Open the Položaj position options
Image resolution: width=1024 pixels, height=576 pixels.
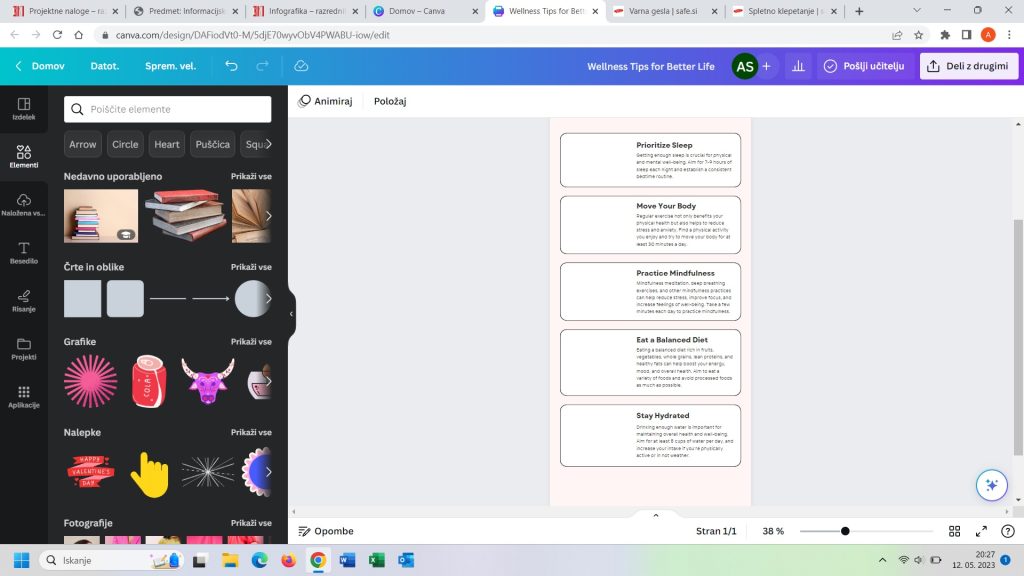point(390,101)
